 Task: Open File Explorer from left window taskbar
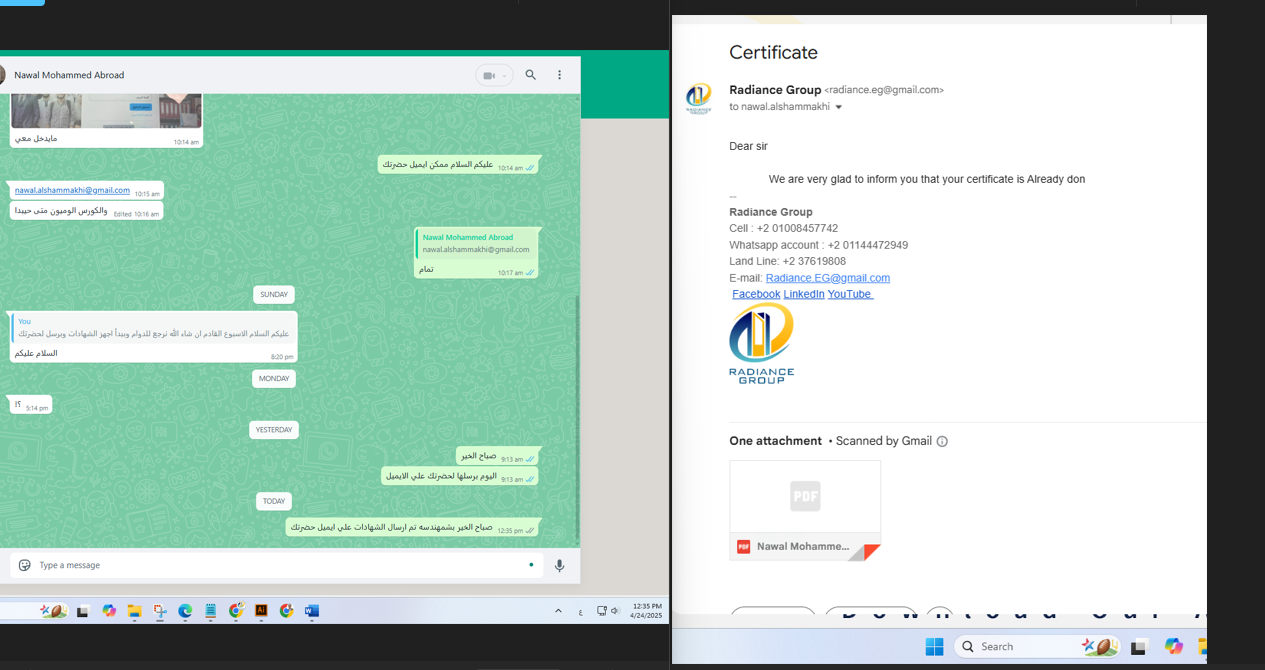click(x=134, y=611)
